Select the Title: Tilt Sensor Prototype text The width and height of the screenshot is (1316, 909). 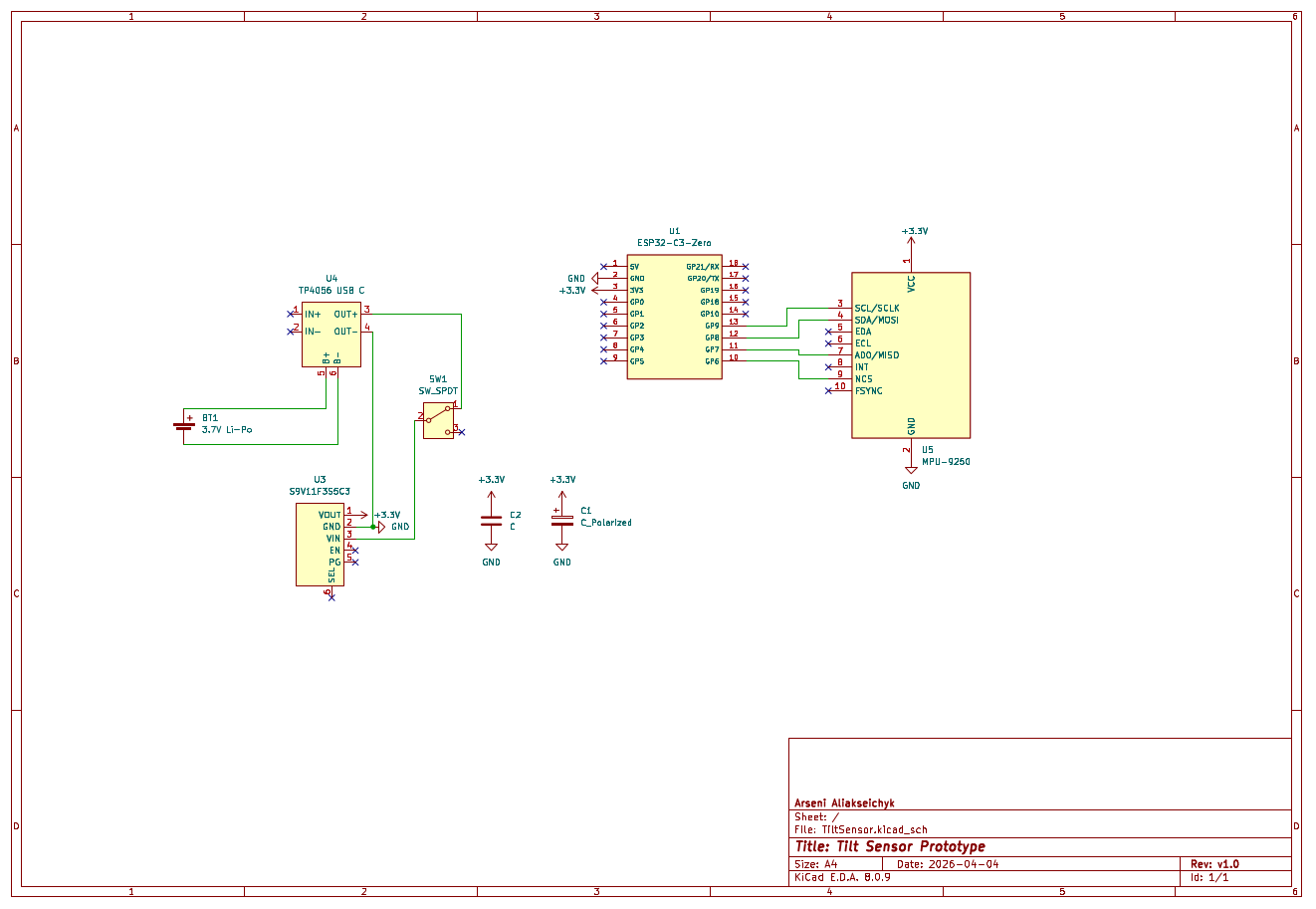coord(888,846)
